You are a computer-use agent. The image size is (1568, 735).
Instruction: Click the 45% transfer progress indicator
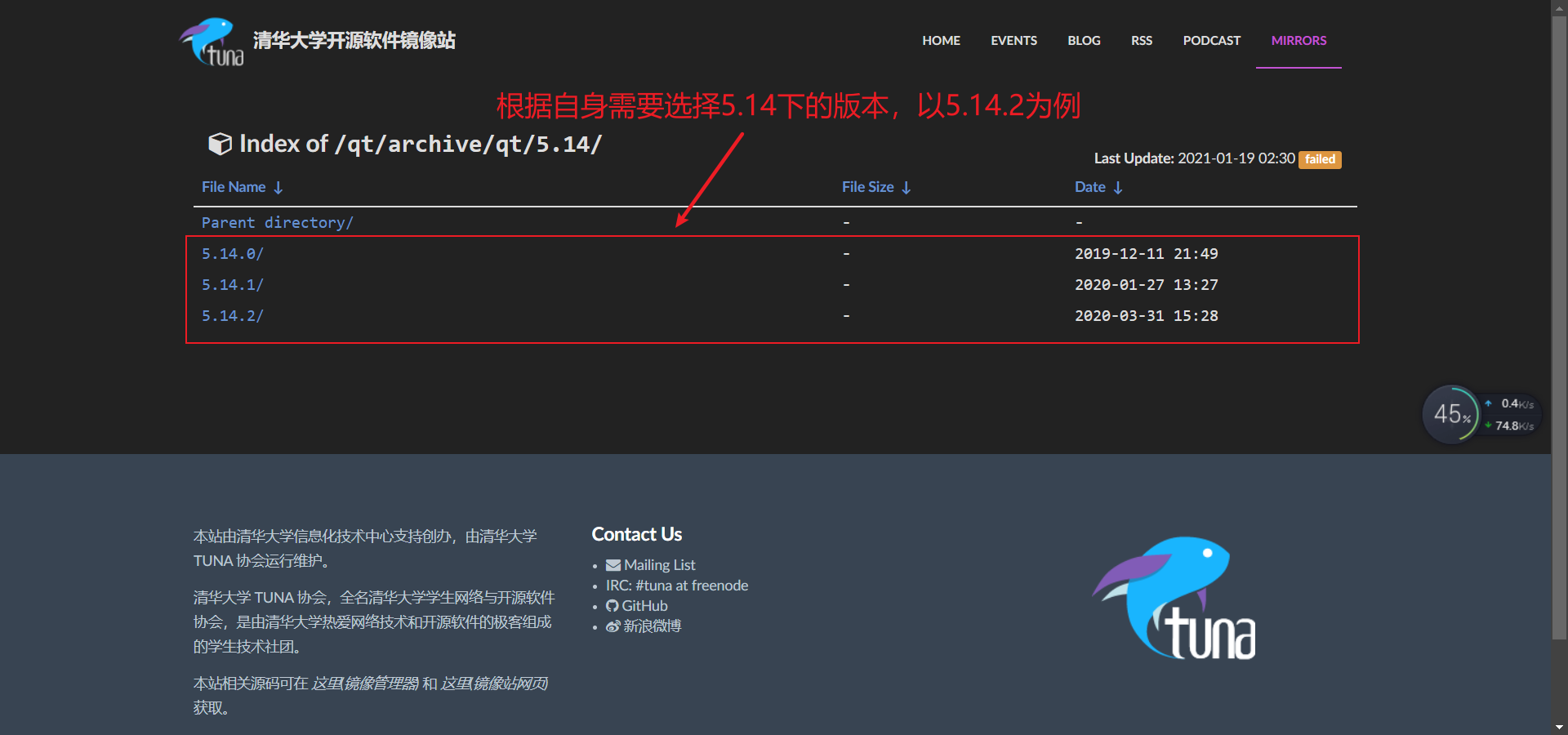coord(1451,414)
